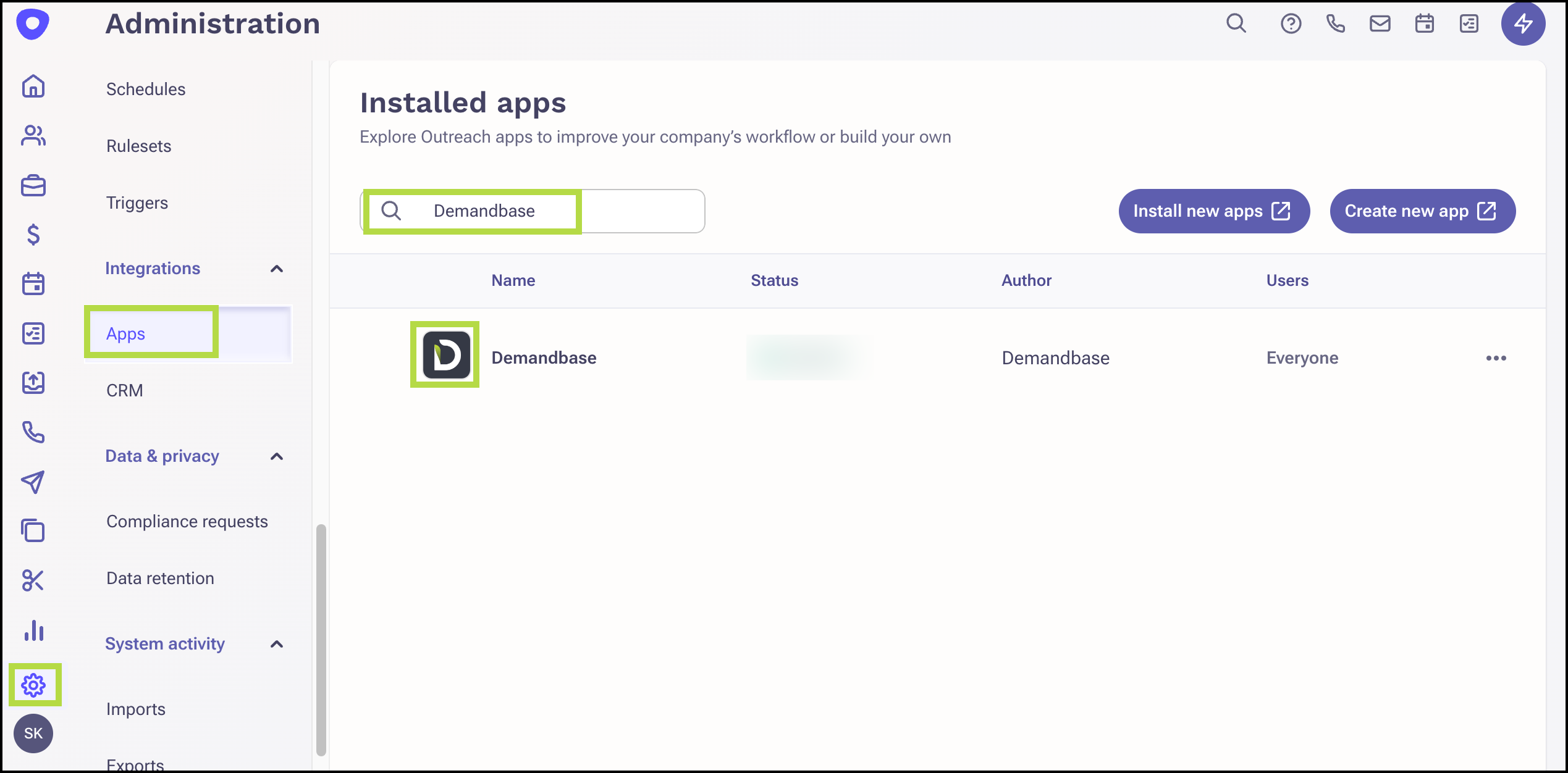This screenshot has width=1568, height=773.
Task: Open the top bar tasks icon
Action: point(1469,23)
